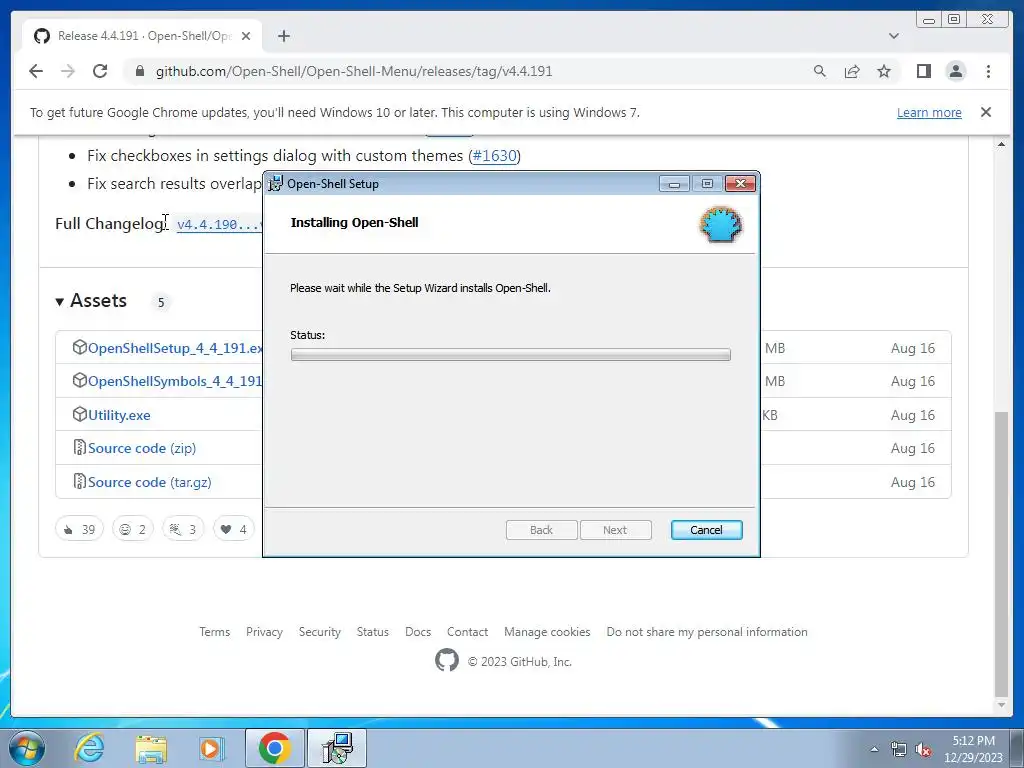Click the Open-Shell shell logo in installer

point(720,224)
